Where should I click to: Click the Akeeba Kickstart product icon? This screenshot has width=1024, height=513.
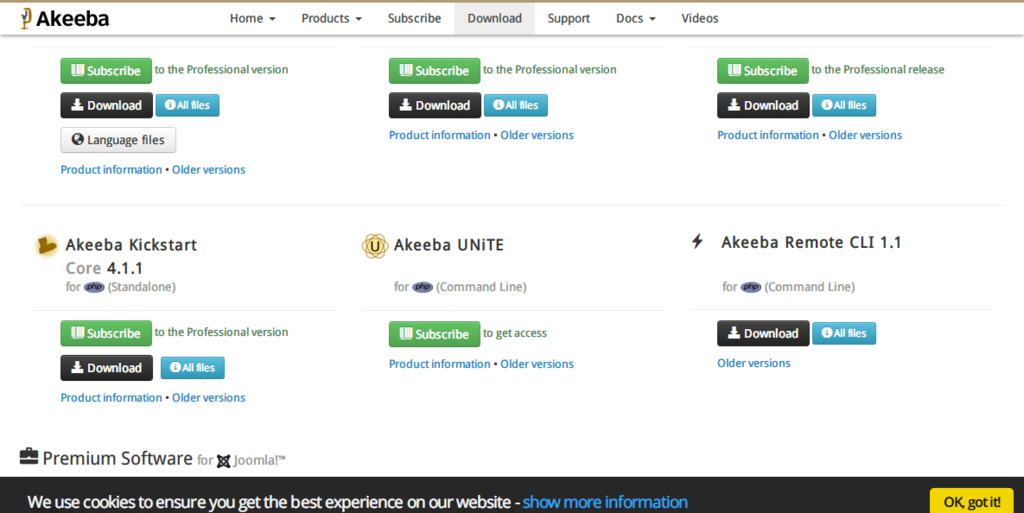46,245
